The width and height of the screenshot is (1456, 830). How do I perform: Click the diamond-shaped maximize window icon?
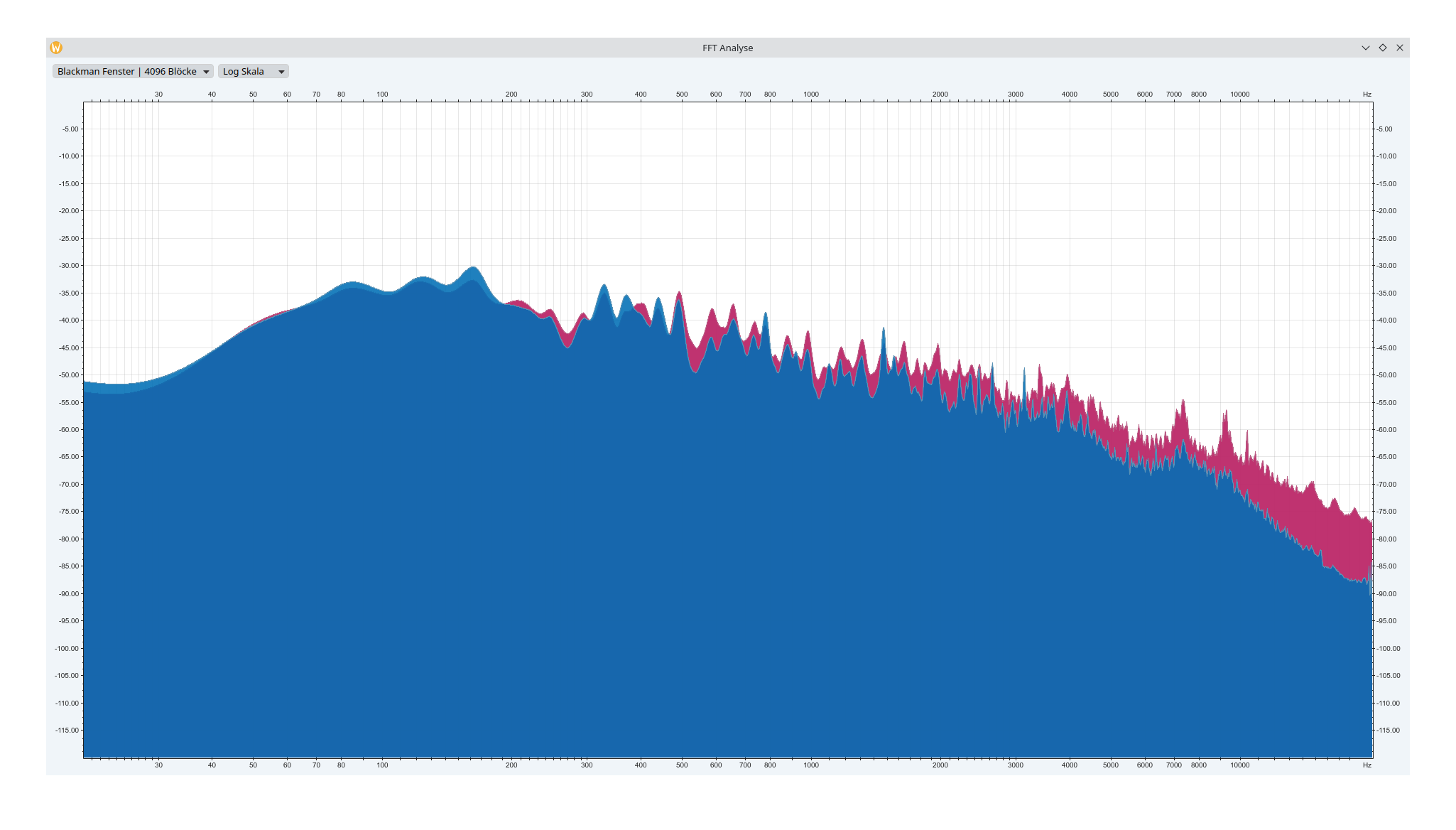1382,48
